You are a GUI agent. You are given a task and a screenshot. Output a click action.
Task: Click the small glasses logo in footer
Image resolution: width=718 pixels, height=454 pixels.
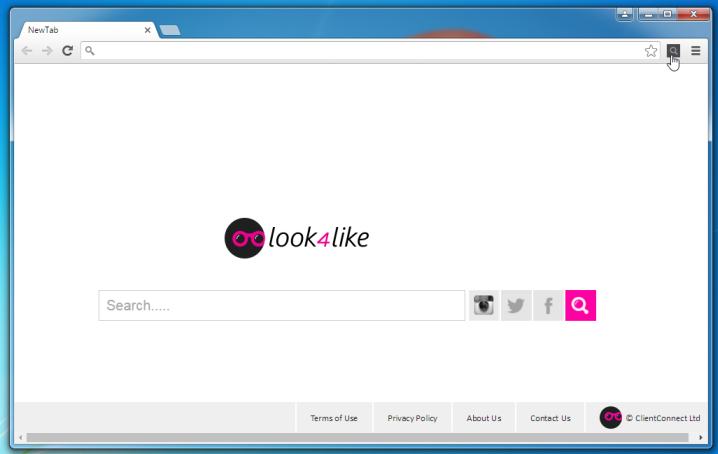[x=611, y=417]
